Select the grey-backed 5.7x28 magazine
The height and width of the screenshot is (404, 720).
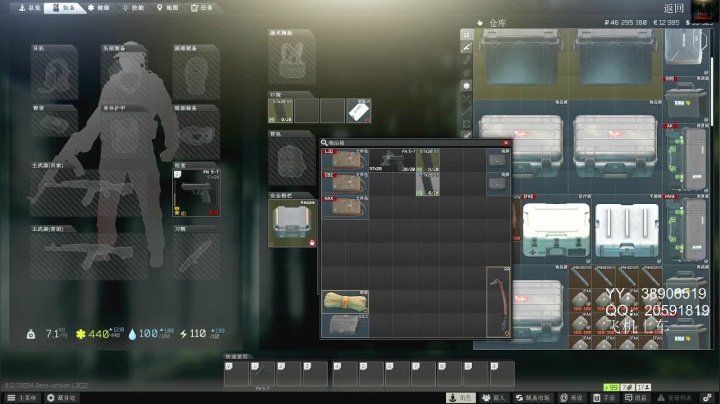[x=428, y=184]
